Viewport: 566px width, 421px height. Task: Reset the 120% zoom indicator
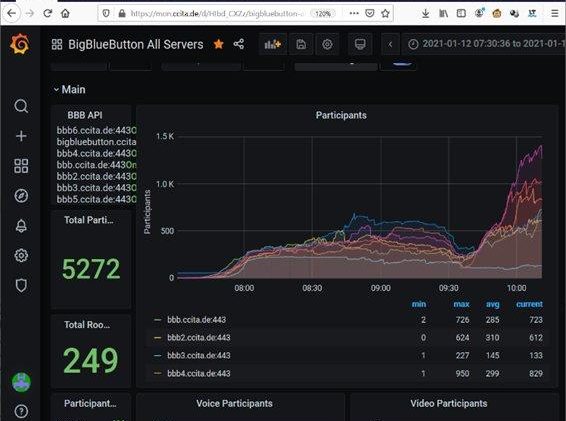(322, 14)
